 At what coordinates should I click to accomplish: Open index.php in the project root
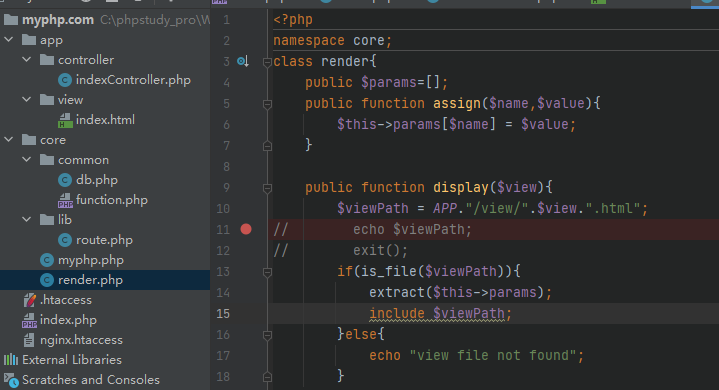click(68, 320)
